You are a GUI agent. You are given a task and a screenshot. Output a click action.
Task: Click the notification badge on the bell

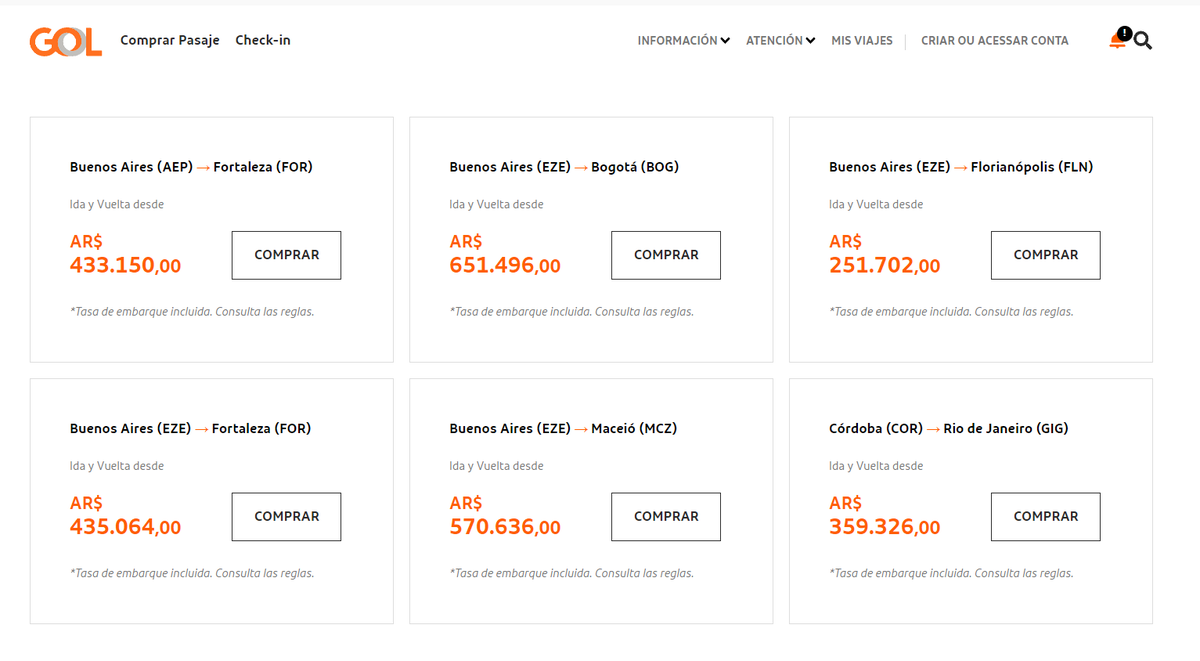[1124, 33]
